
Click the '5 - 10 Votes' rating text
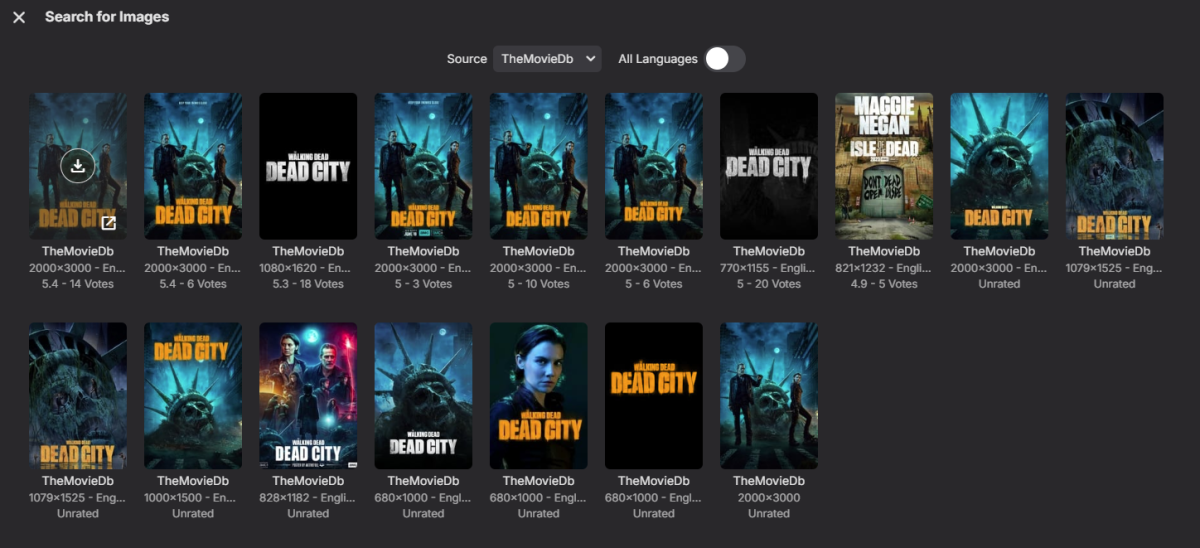coord(538,284)
